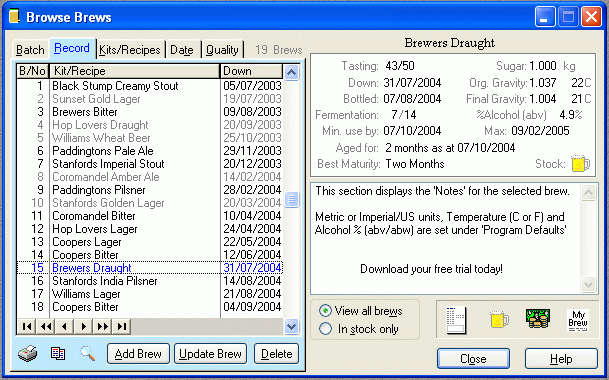The width and height of the screenshot is (609, 380).
Task: Select Stanfords India Pilsner row
Action: [150, 281]
